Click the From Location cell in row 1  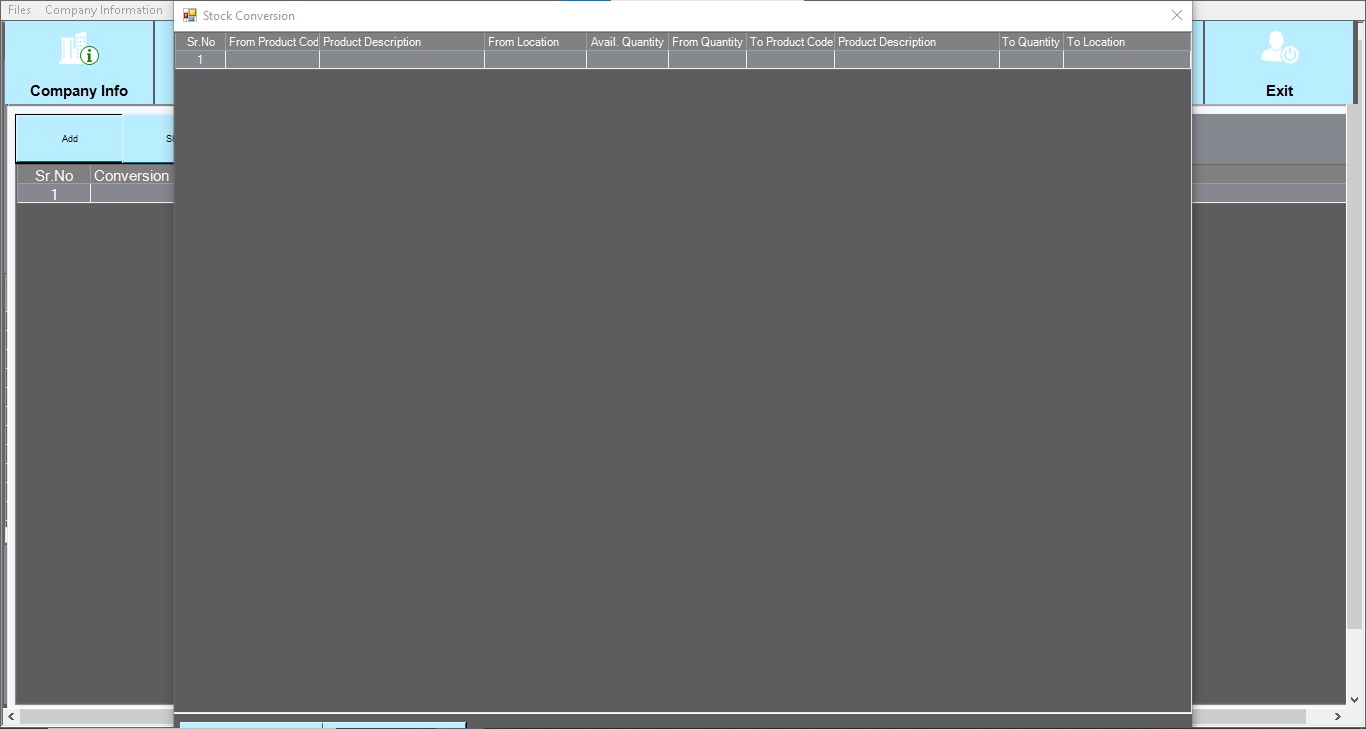pyautogui.click(x=535, y=60)
